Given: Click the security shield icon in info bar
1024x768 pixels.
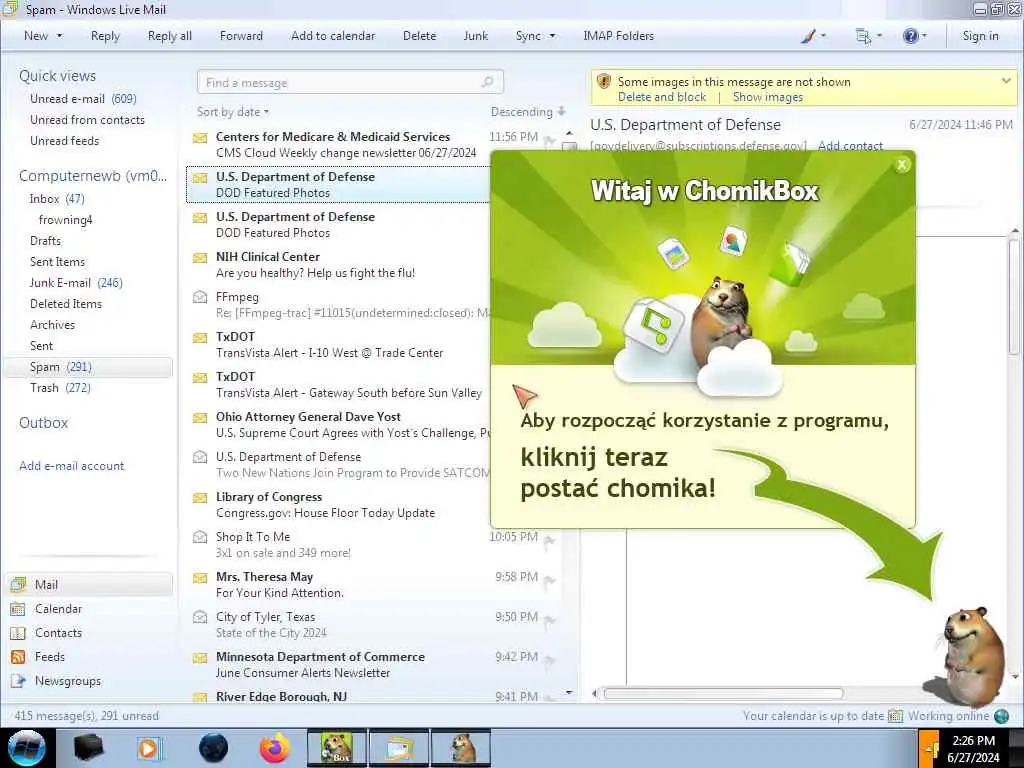Looking at the screenshot, I should (x=604, y=81).
